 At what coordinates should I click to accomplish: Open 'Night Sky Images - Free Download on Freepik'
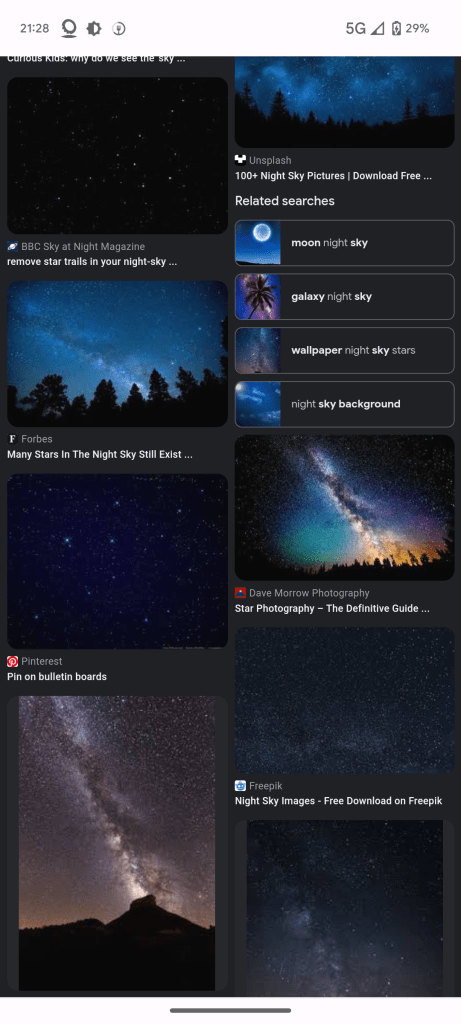[339, 801]
